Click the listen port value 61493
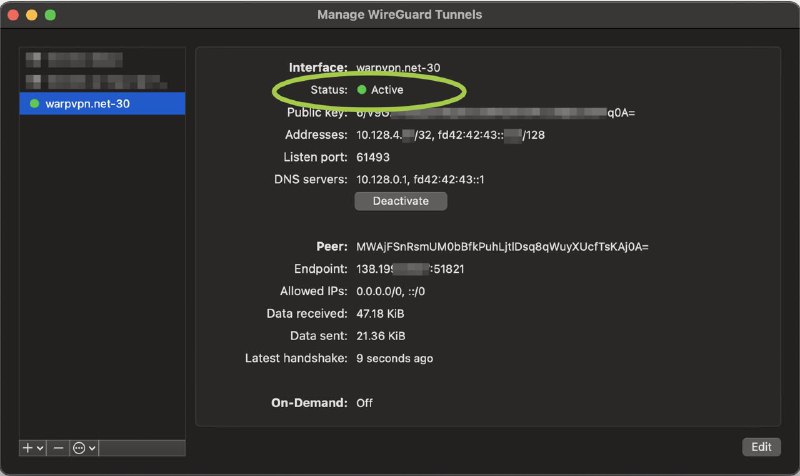The image size is (800, 476). pyautogui.click(x=372, y=157)
